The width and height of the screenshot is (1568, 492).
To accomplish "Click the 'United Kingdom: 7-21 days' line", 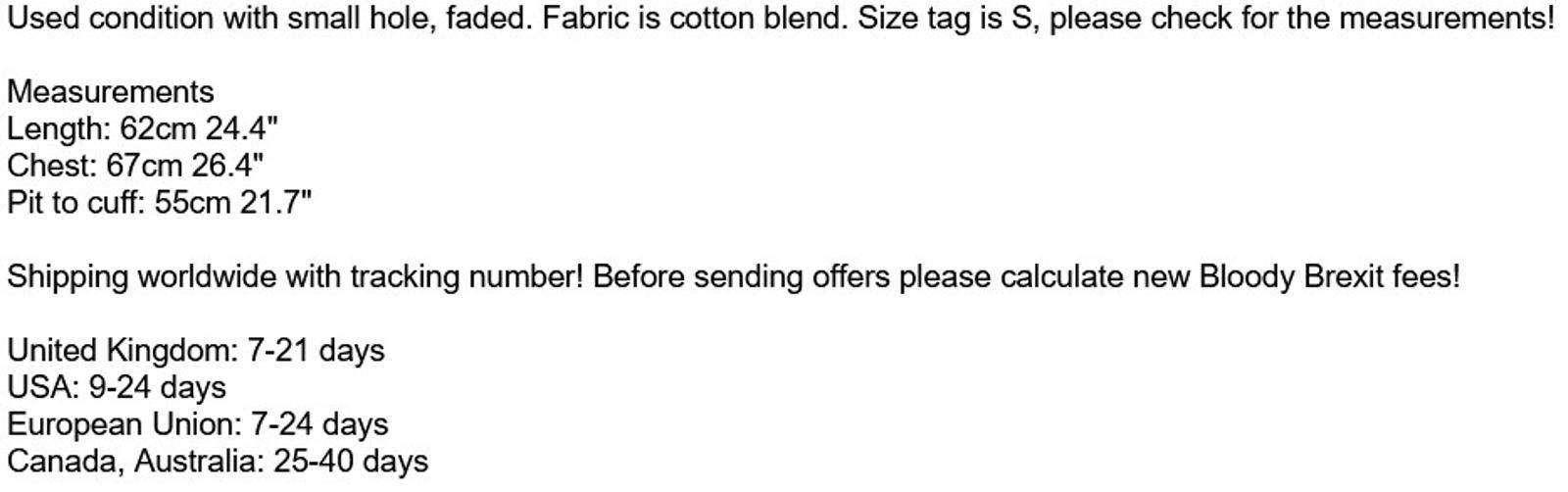I will click(196, 350).
